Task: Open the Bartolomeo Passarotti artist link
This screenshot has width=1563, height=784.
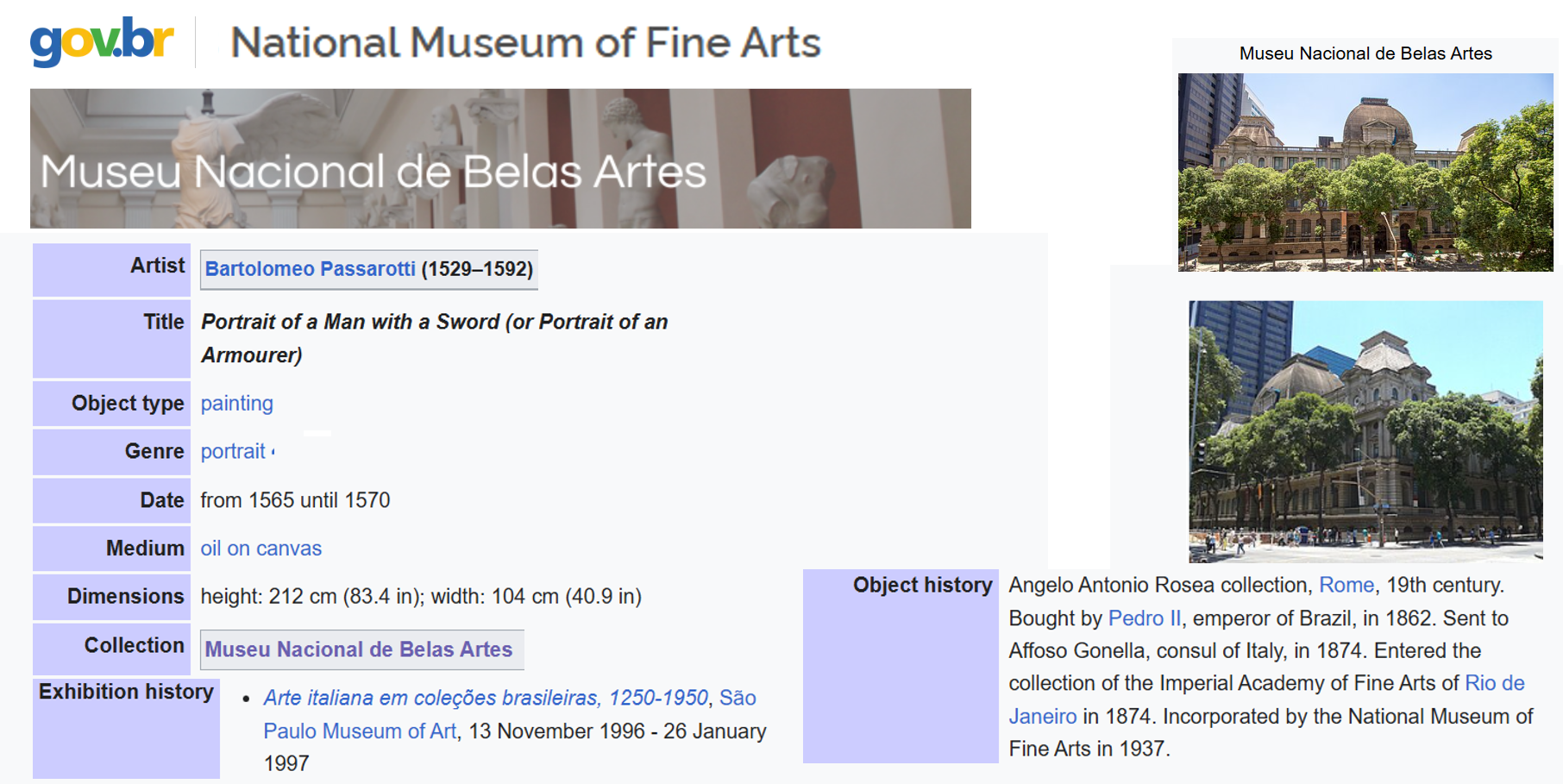Action: (x=310, y=269)
